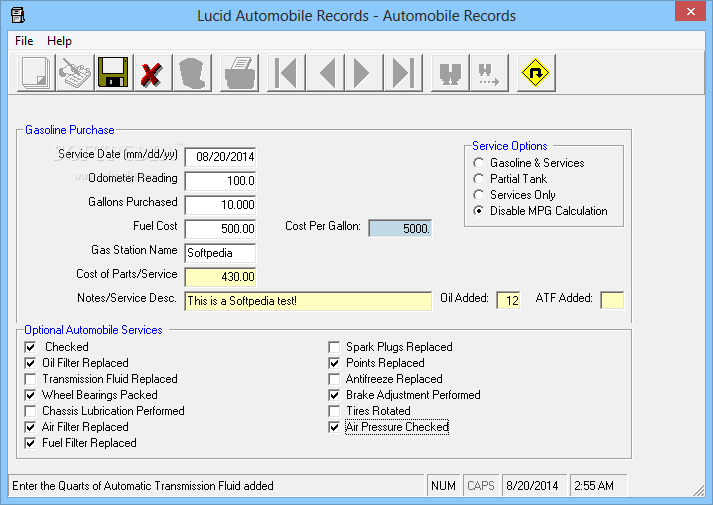Go to the first record
The image size is (713, 505).
click(x=286, y=73)
